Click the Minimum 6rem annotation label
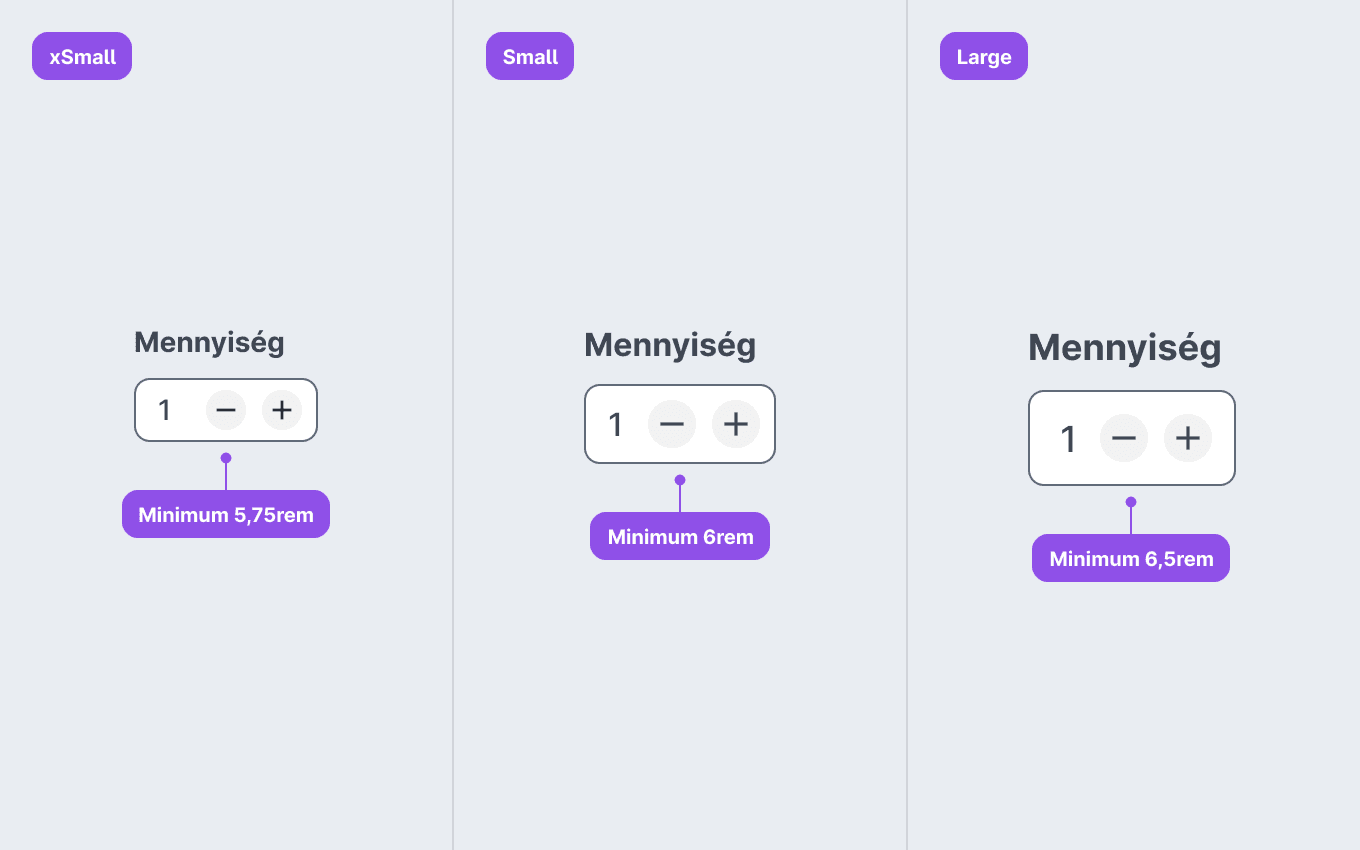This screenshot has height=850, width=1360. point(680,536)
